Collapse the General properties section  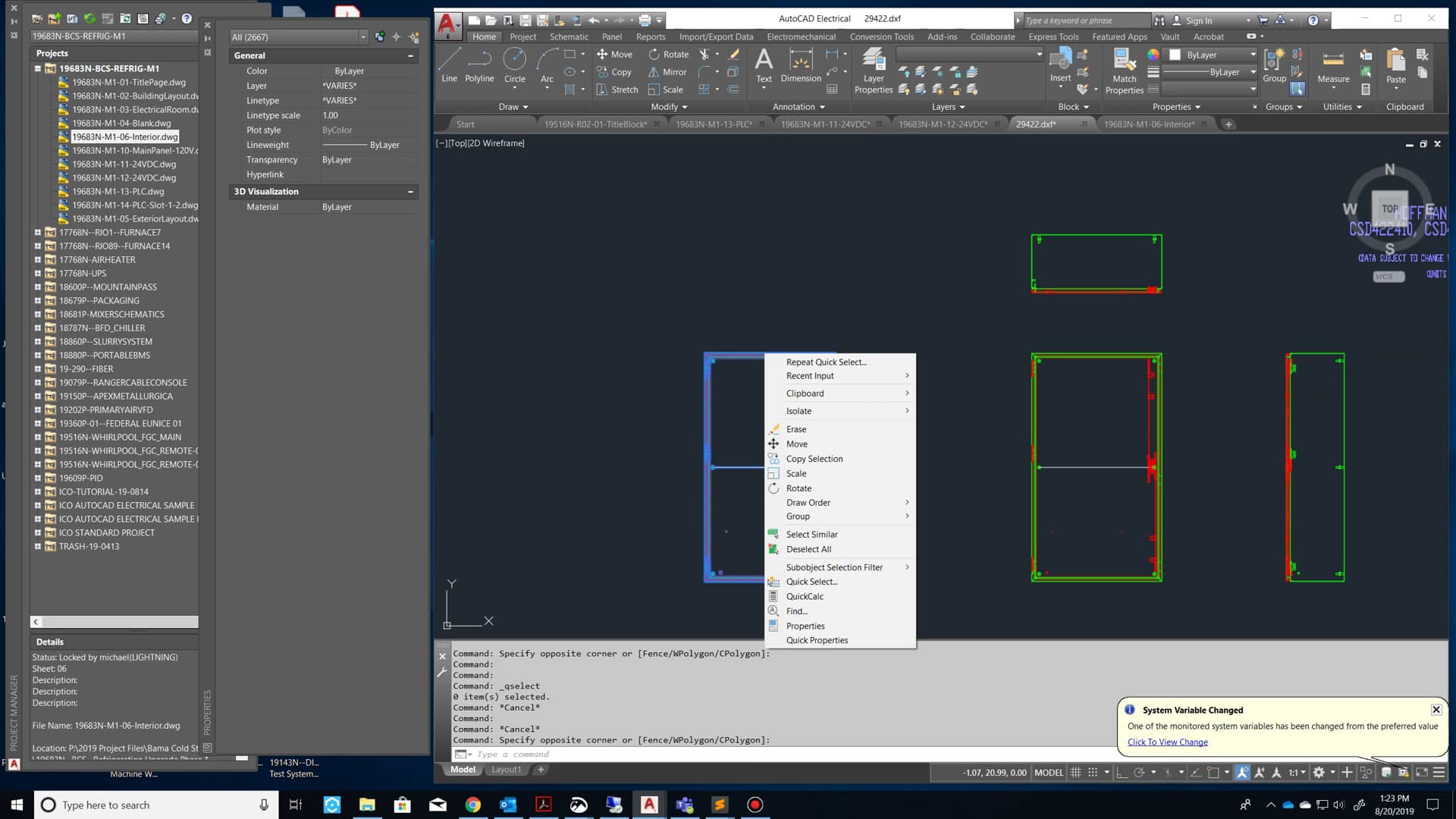click(x=410, y=55)
